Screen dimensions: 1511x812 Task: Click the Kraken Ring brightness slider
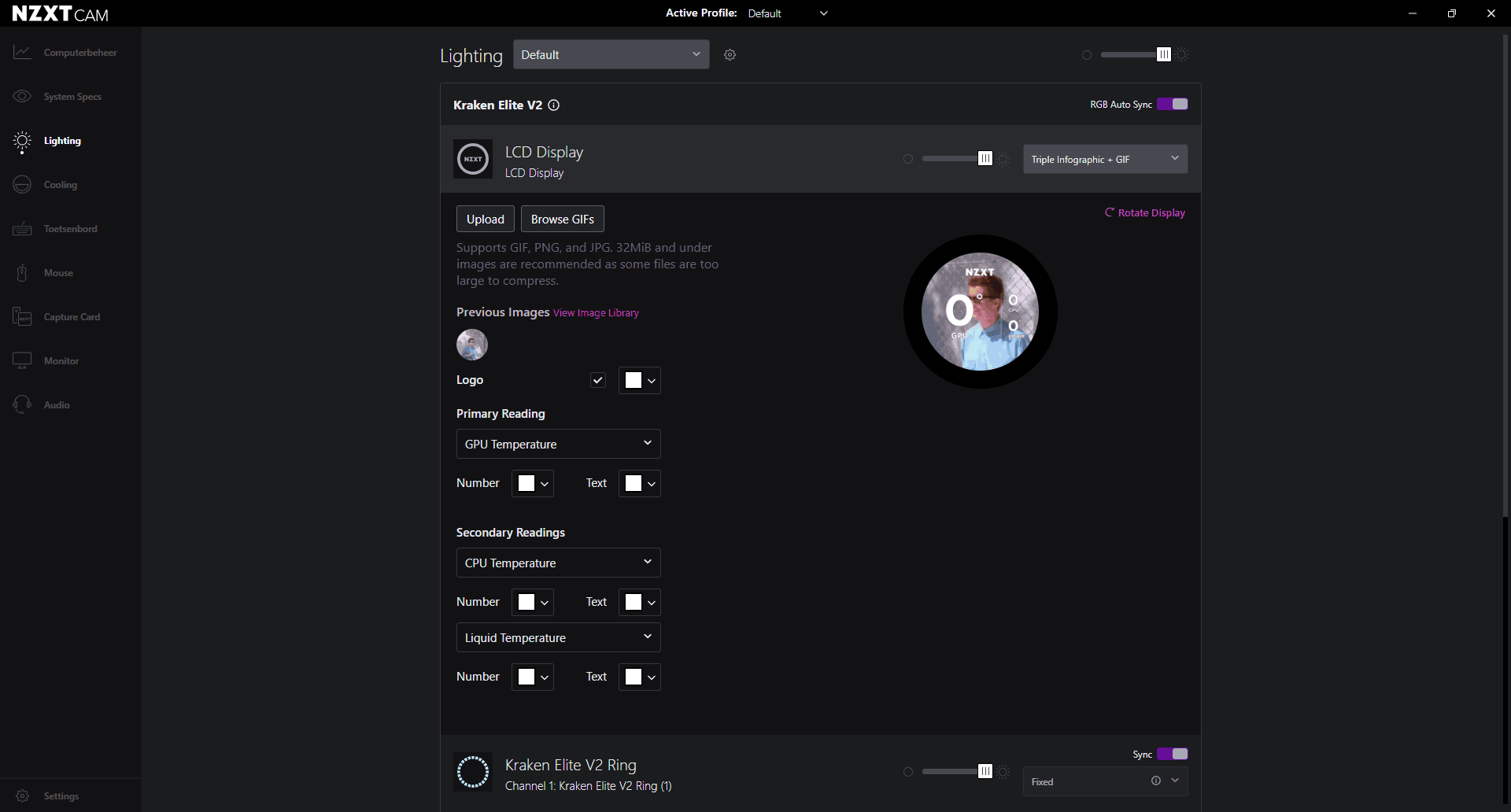click(x=957, y=772)
